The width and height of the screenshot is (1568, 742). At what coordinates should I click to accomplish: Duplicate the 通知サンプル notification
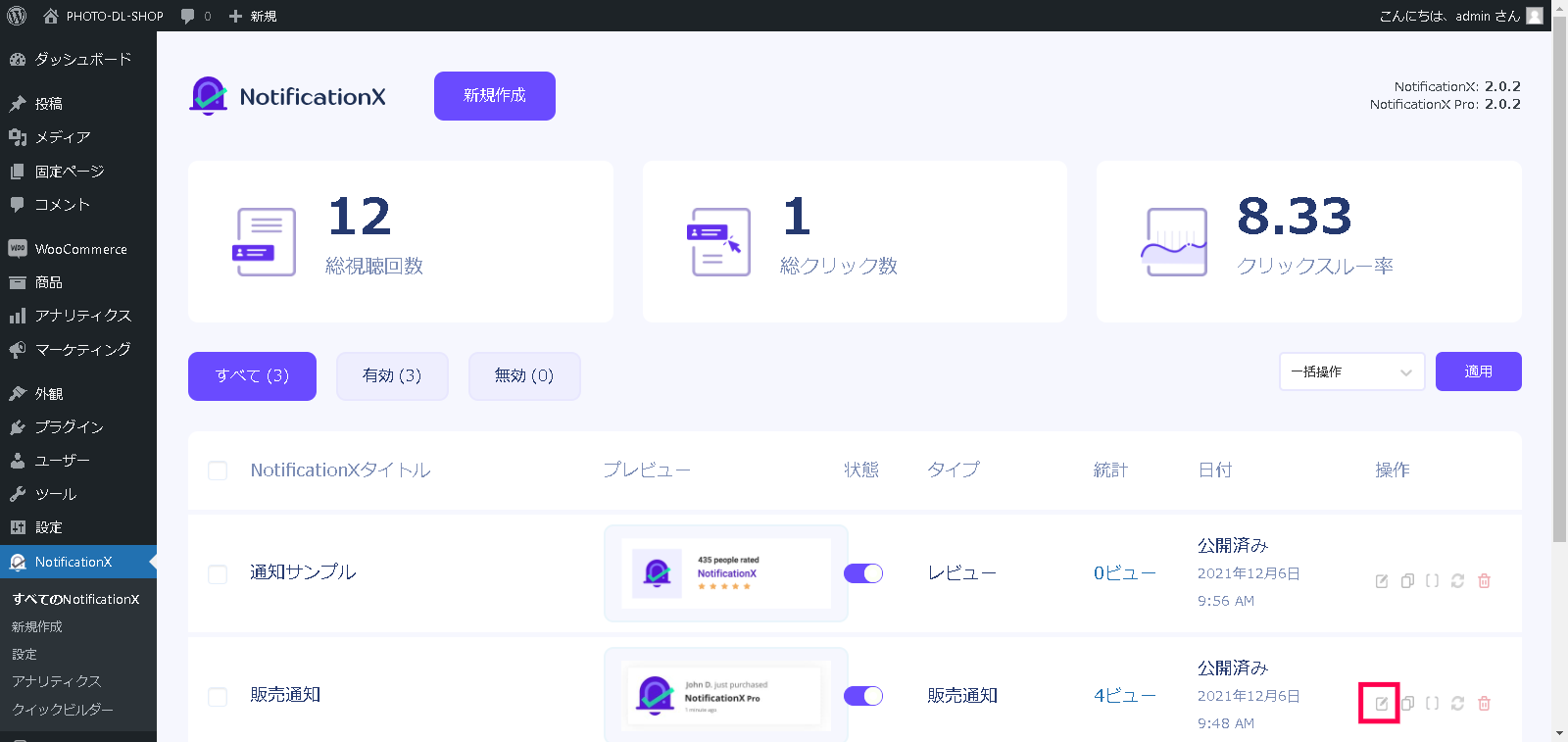[1406, 581]
